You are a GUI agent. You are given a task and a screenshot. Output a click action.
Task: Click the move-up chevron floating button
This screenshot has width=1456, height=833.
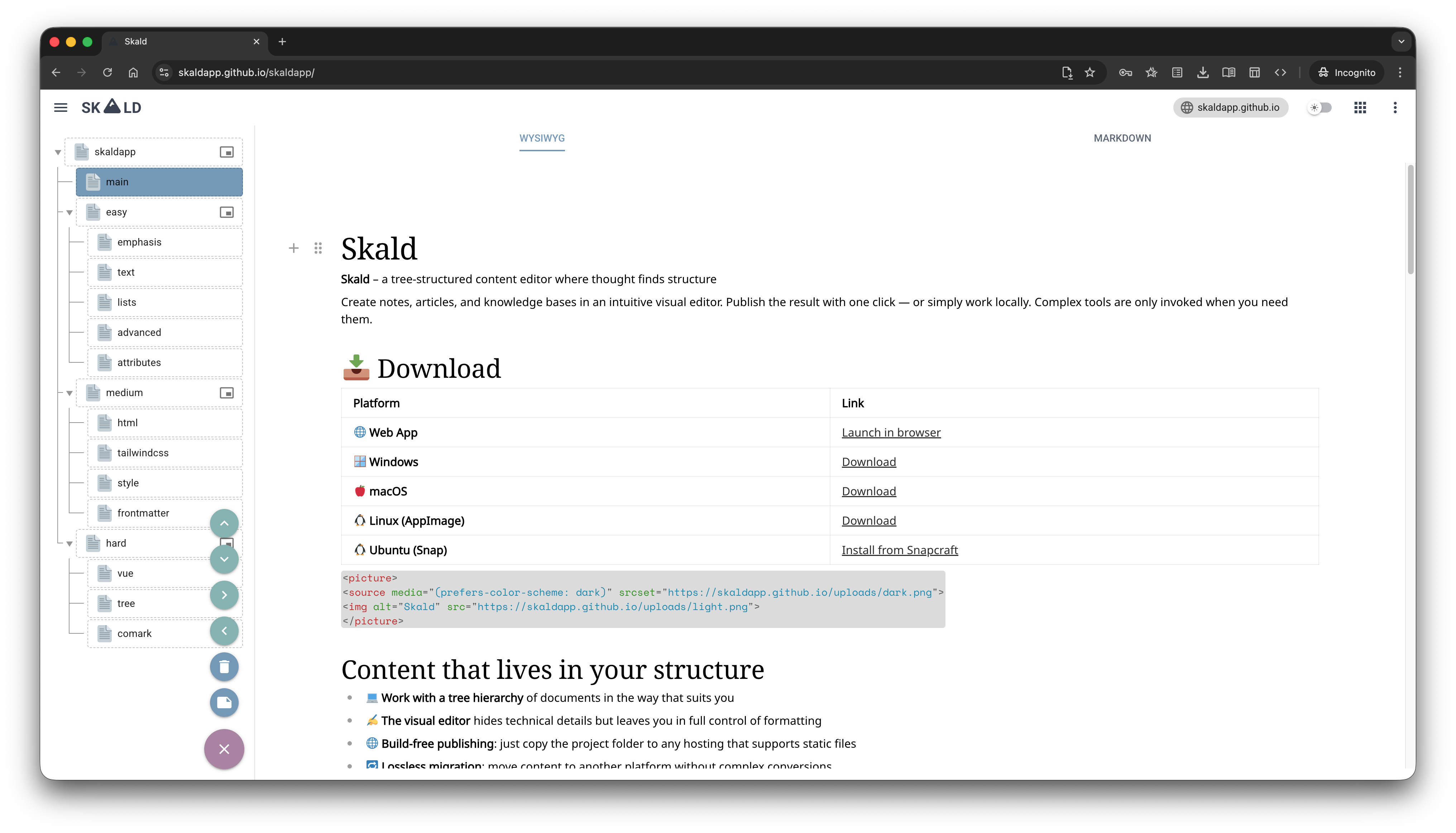point(224,523)
